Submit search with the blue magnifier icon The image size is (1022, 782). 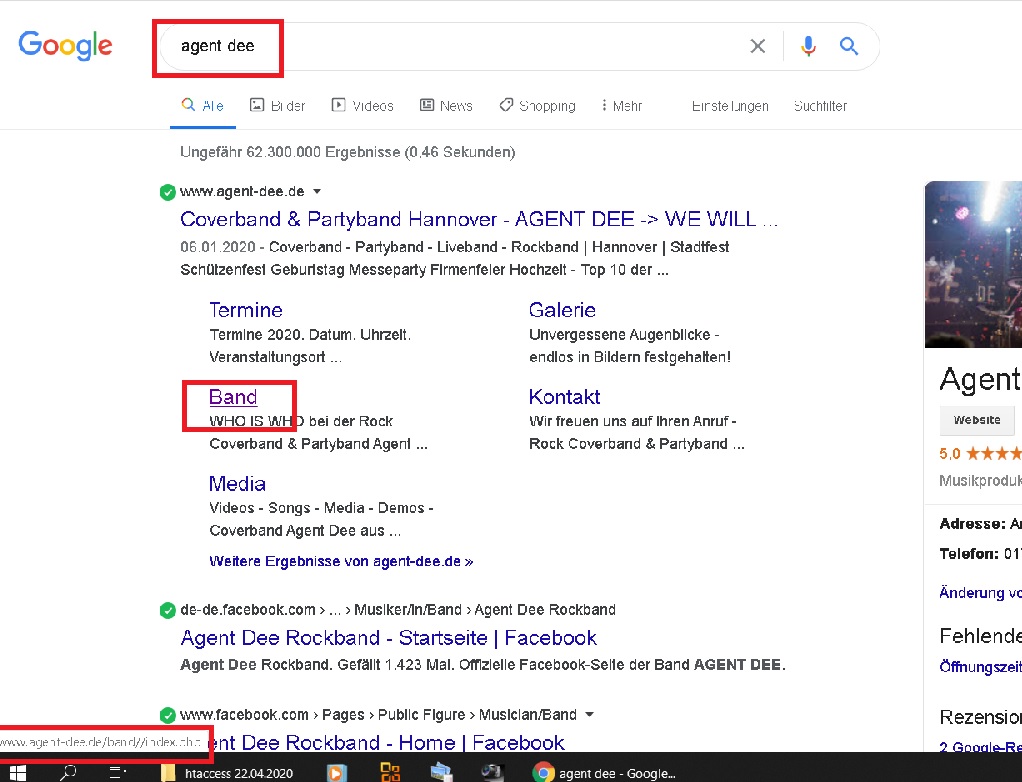tap(849, 46)
